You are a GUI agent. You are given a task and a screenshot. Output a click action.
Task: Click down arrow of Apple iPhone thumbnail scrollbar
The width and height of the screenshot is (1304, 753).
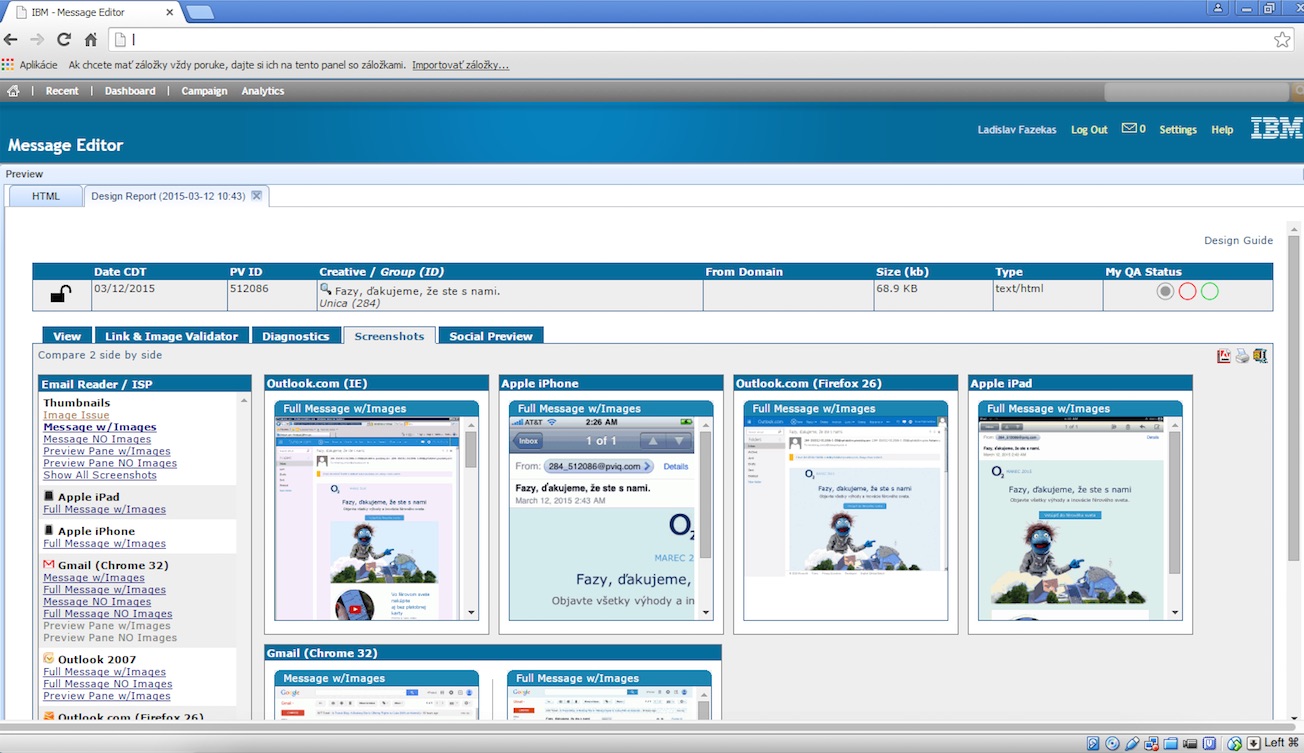coord(705,613)
